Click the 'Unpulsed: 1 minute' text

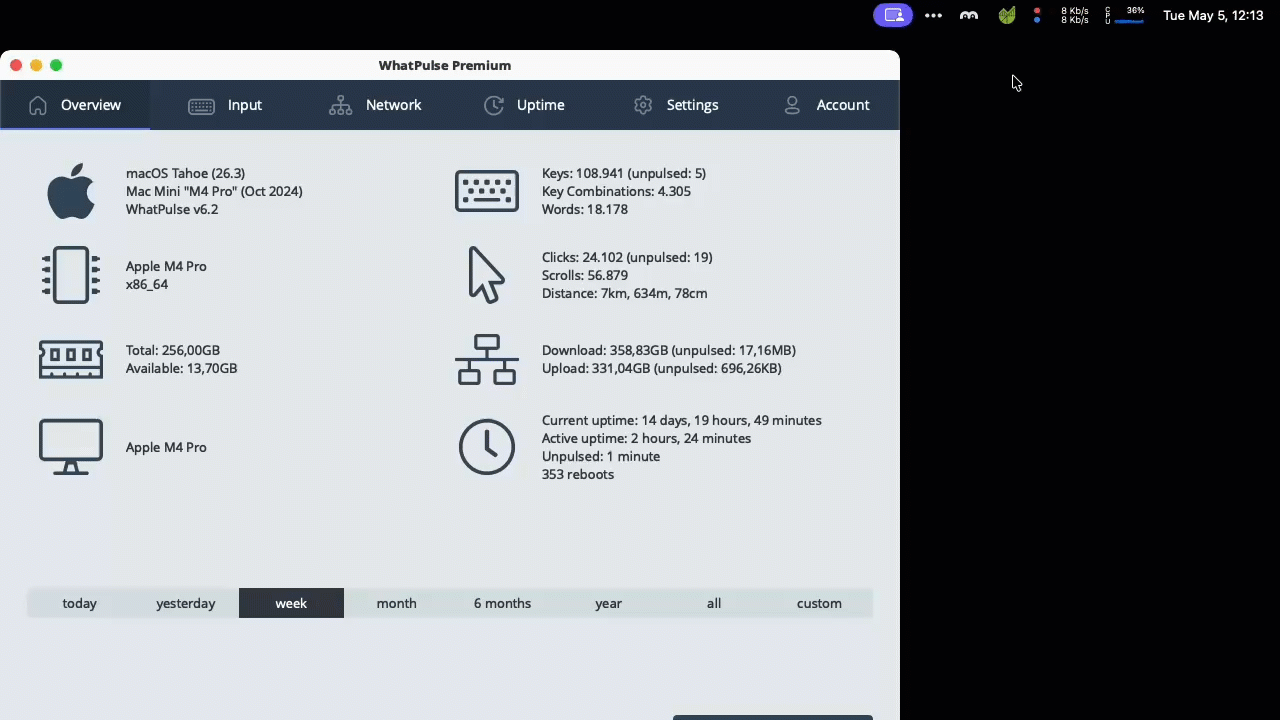(x=601, y=456)
